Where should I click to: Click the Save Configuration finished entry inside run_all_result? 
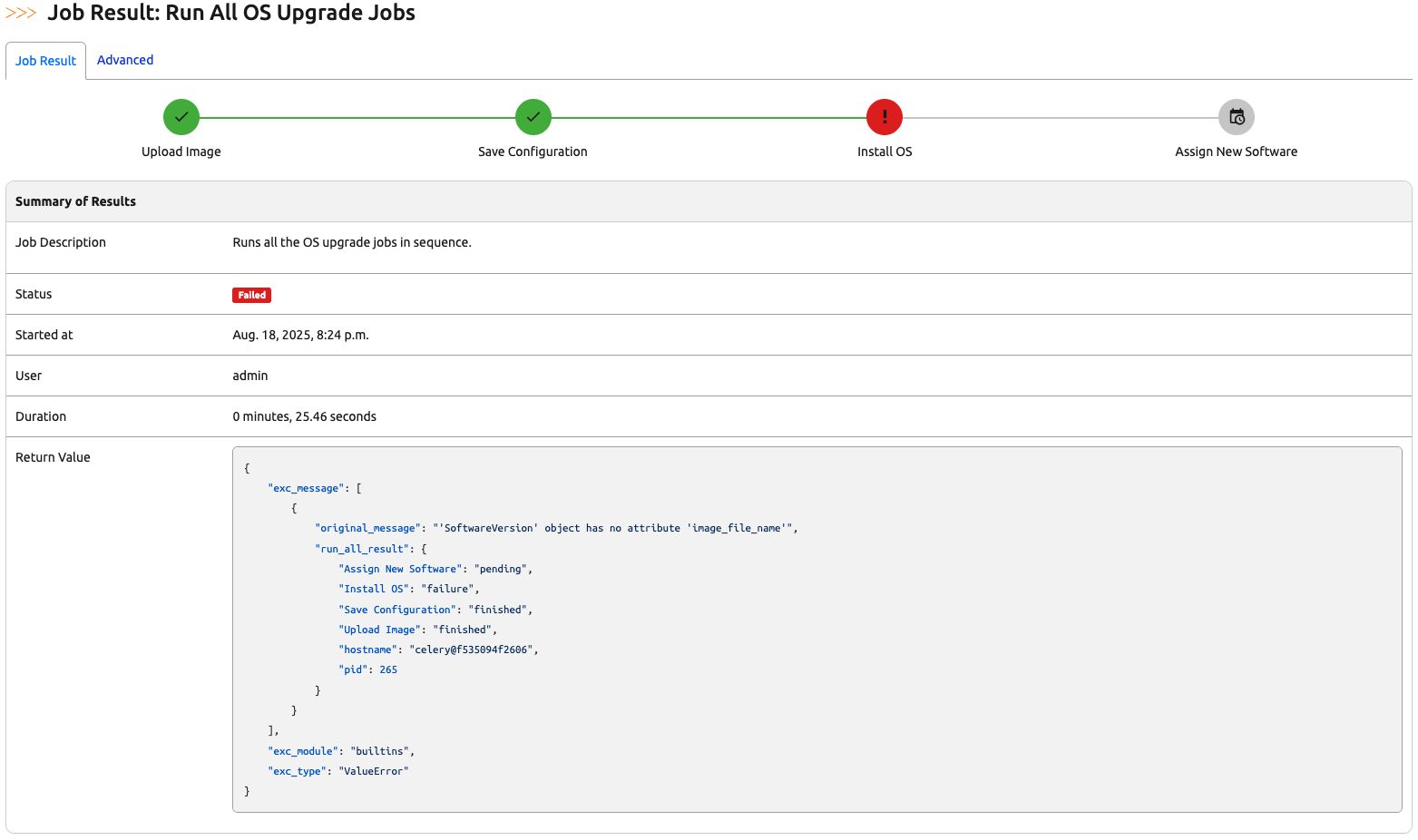(397, 609)
